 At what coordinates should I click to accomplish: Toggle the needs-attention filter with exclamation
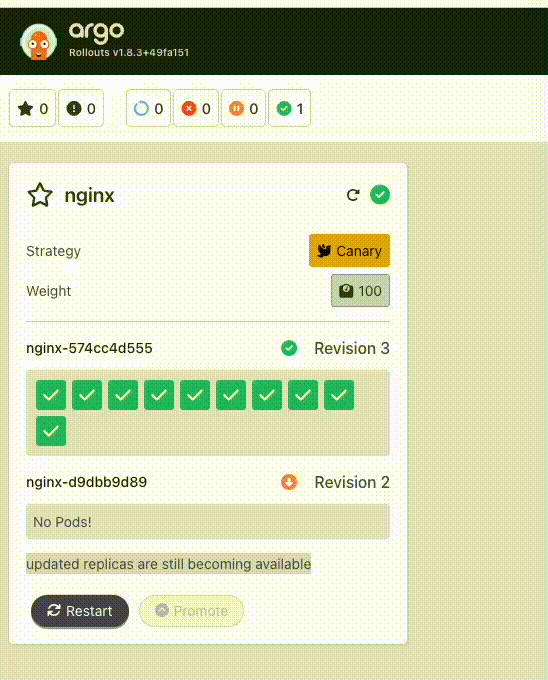81,108
